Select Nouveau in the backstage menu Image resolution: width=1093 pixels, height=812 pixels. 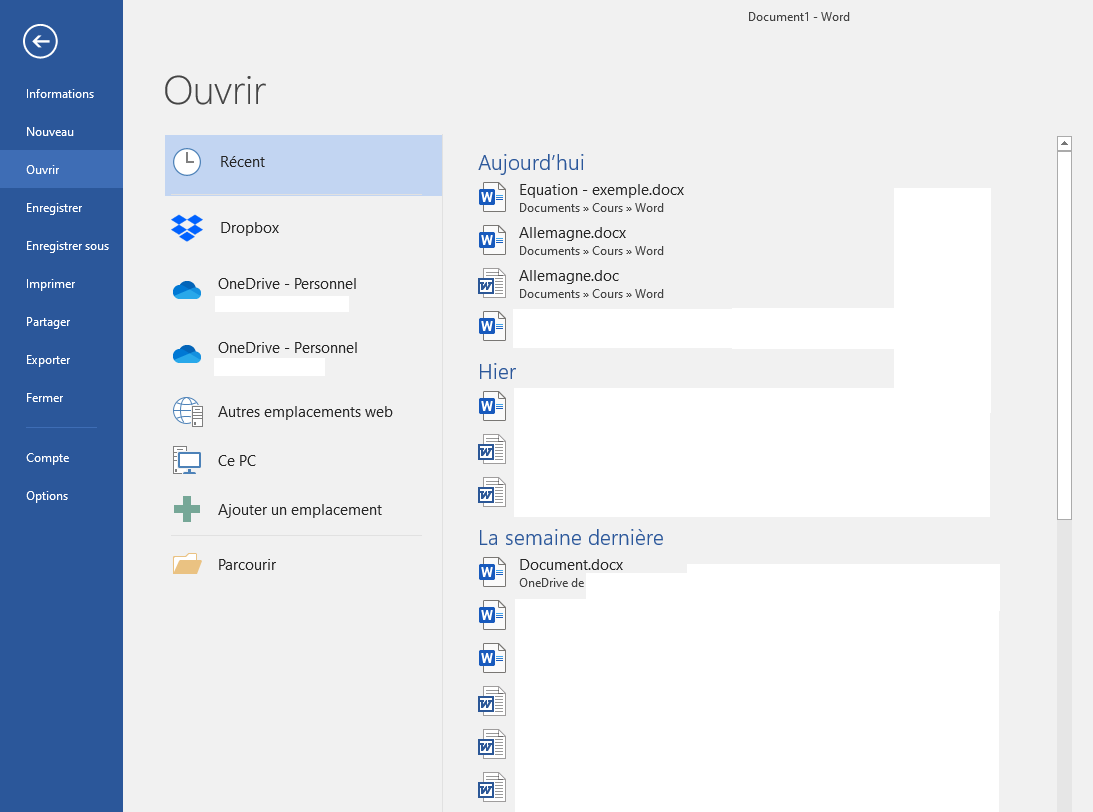(50, 132)
